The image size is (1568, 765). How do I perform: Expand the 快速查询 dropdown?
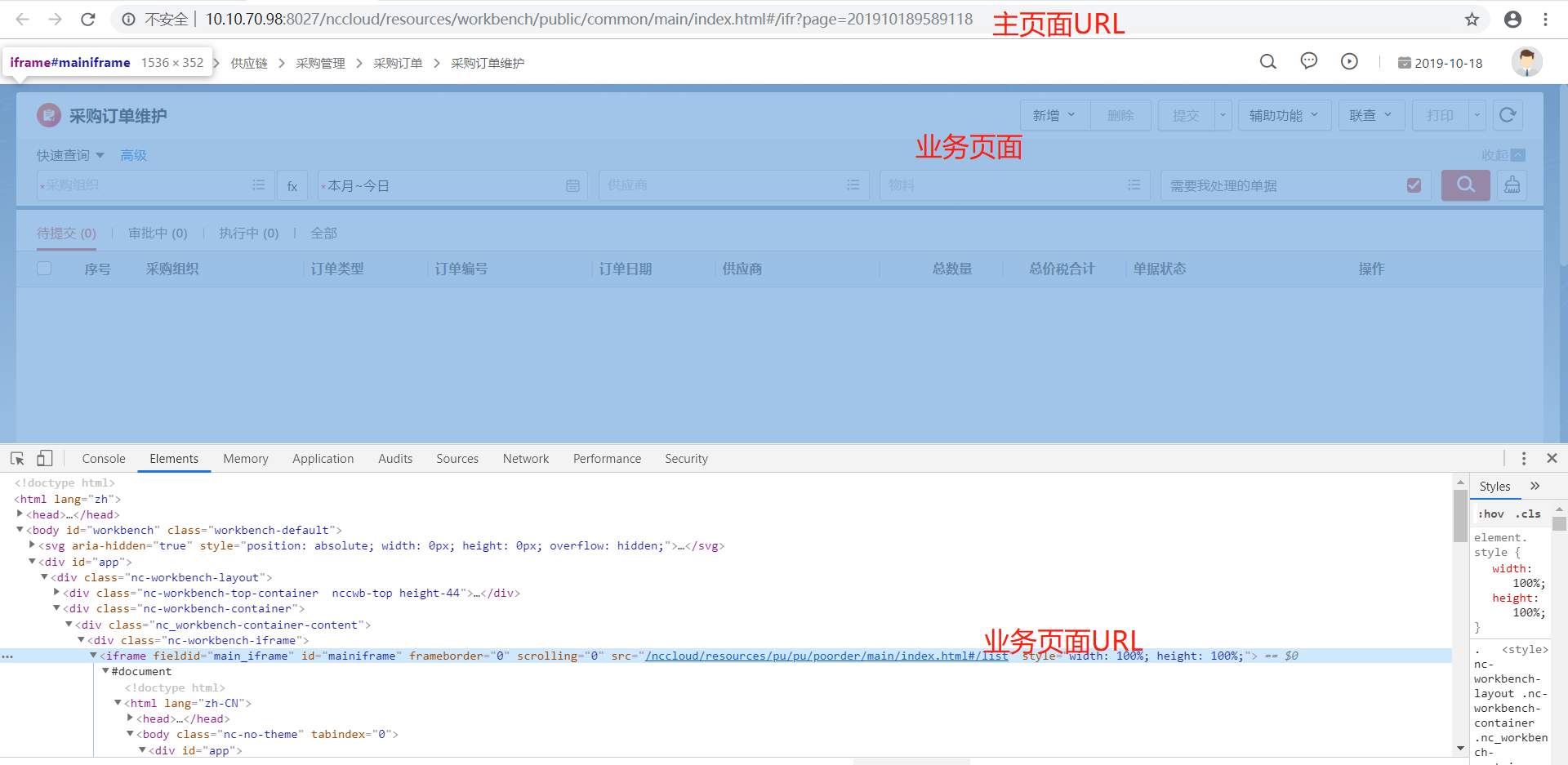point(70,155)
